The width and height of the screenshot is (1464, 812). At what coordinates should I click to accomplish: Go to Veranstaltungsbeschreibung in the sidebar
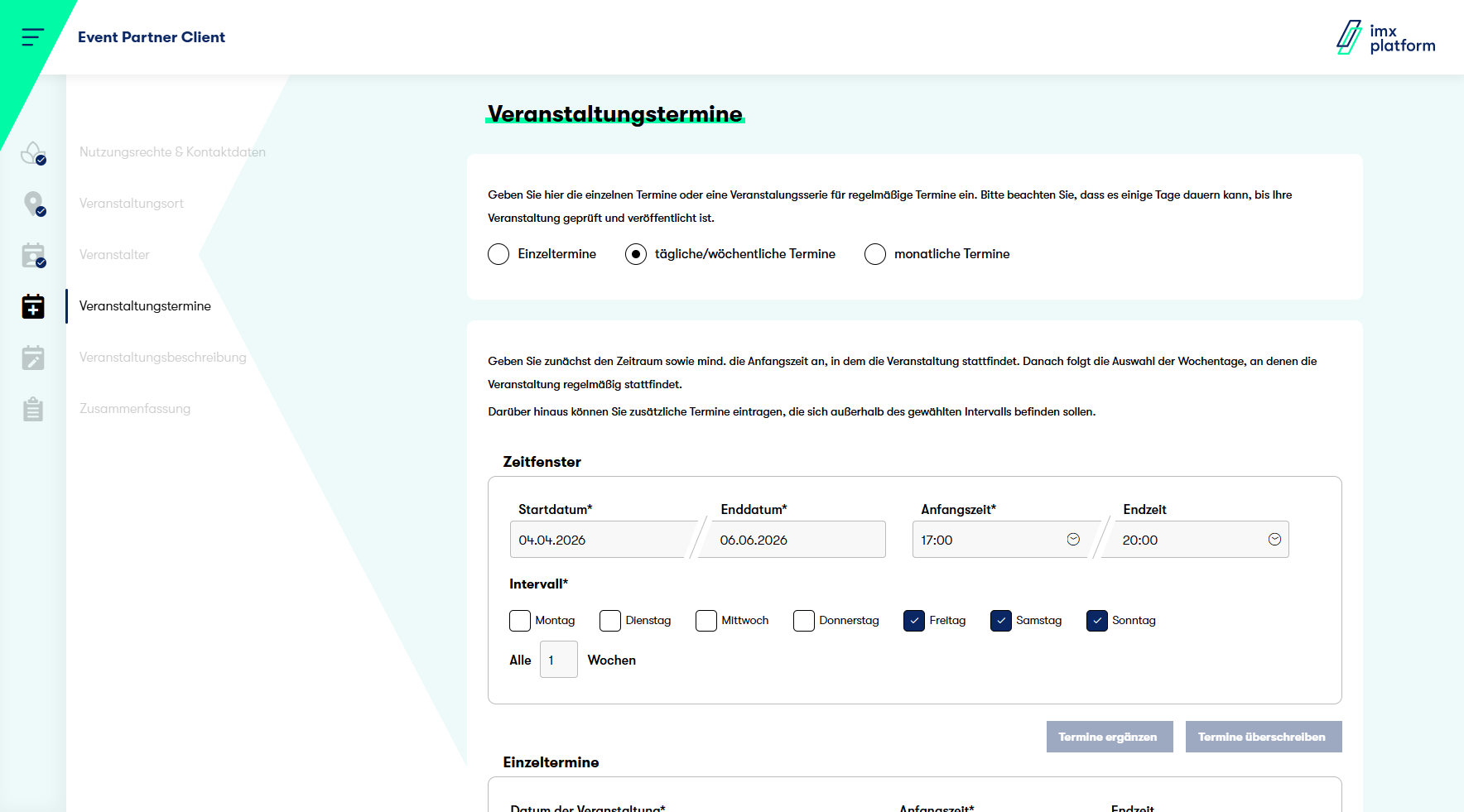tap(162, 358)
